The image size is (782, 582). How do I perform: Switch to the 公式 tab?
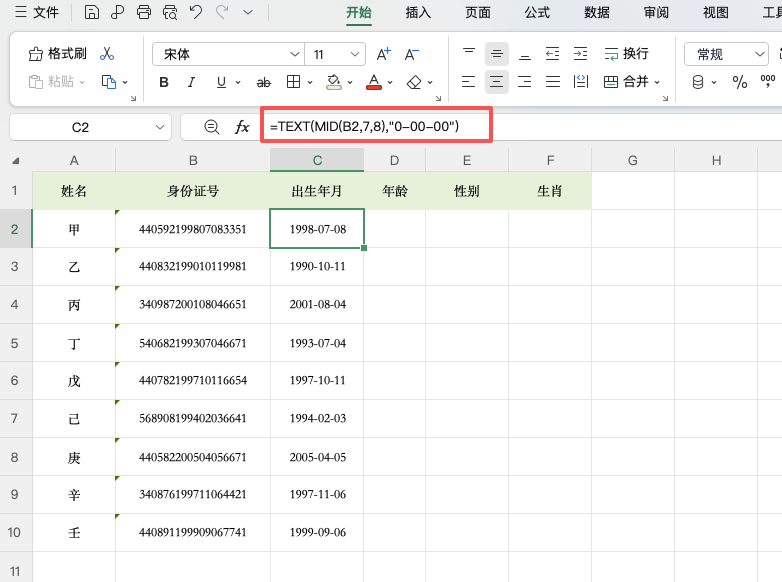pyautogui.click(x=537, y=12)
